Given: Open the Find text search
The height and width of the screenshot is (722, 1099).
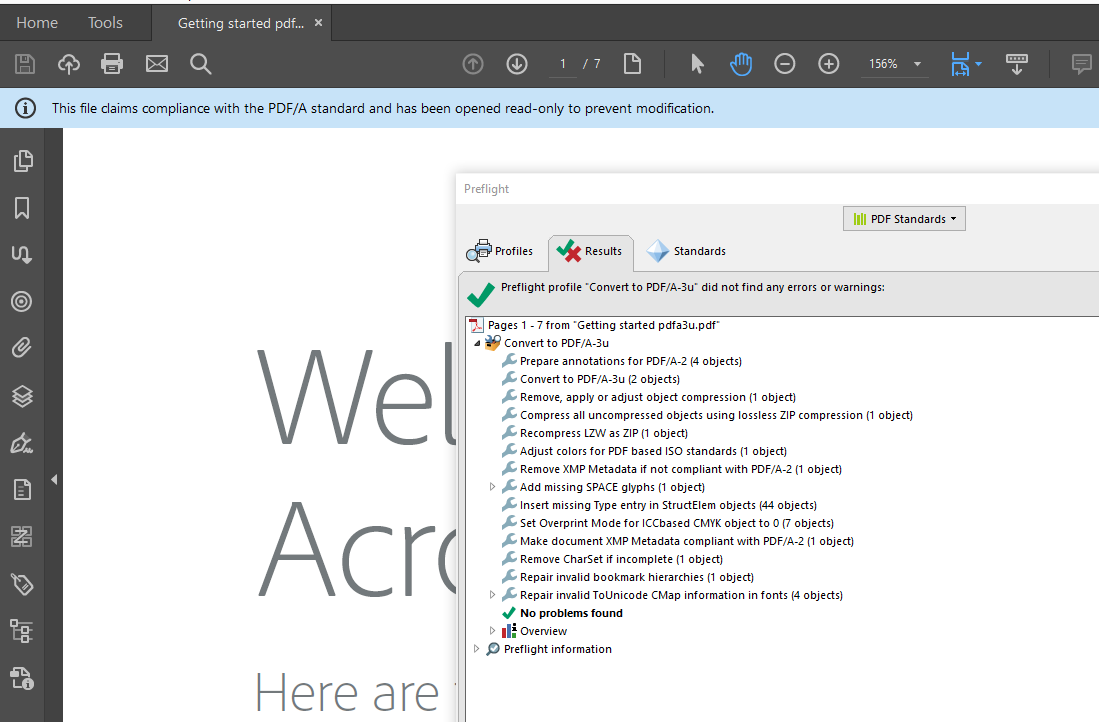Looking at the screenshot, I should pyautogui.click(x=200, y=64).
